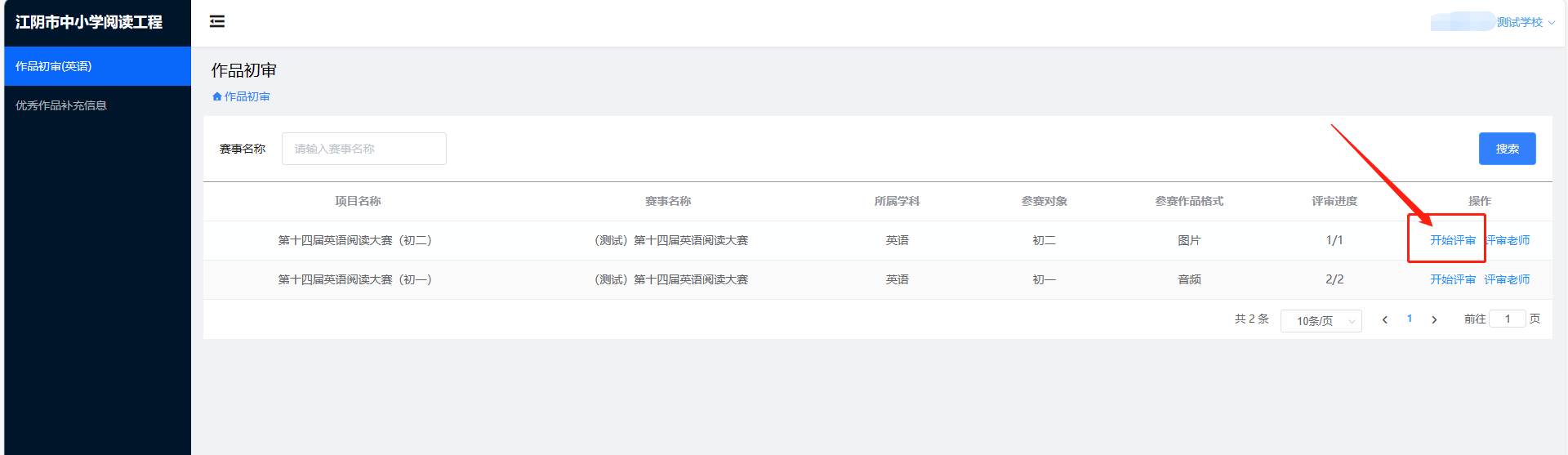Open the 测试学校 user dropdown

pyautogui.click(x=1524, y=22)
